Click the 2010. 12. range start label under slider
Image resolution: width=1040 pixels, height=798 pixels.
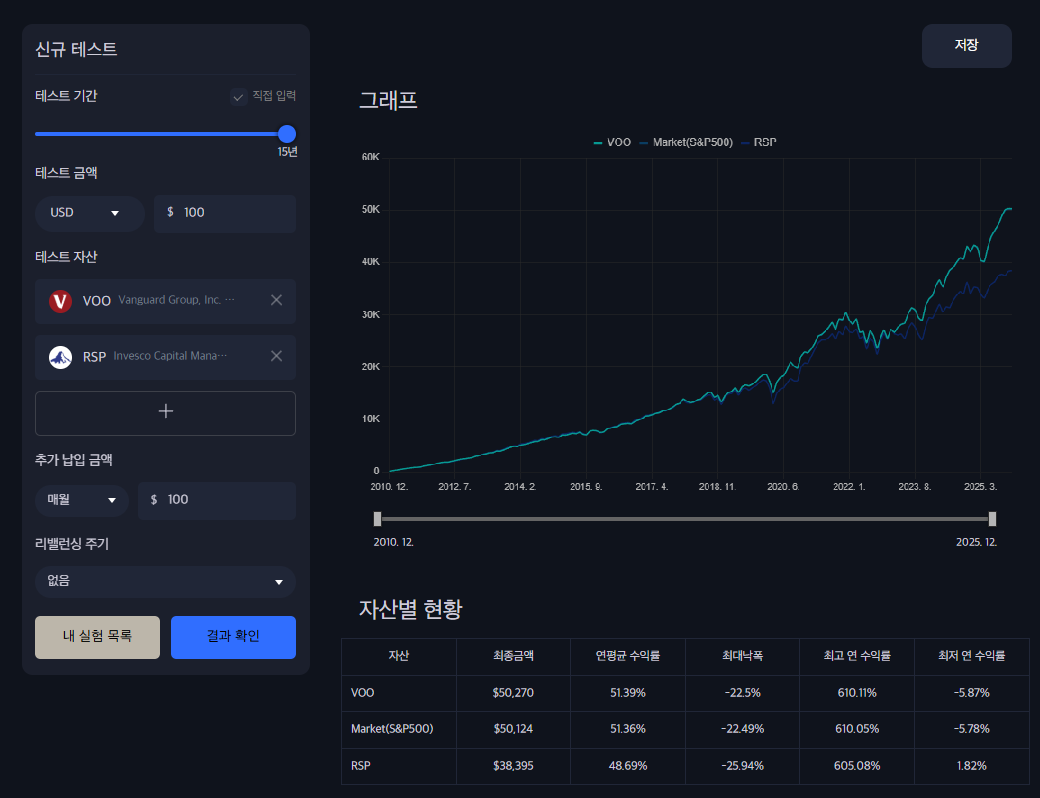tap(393, 542)
